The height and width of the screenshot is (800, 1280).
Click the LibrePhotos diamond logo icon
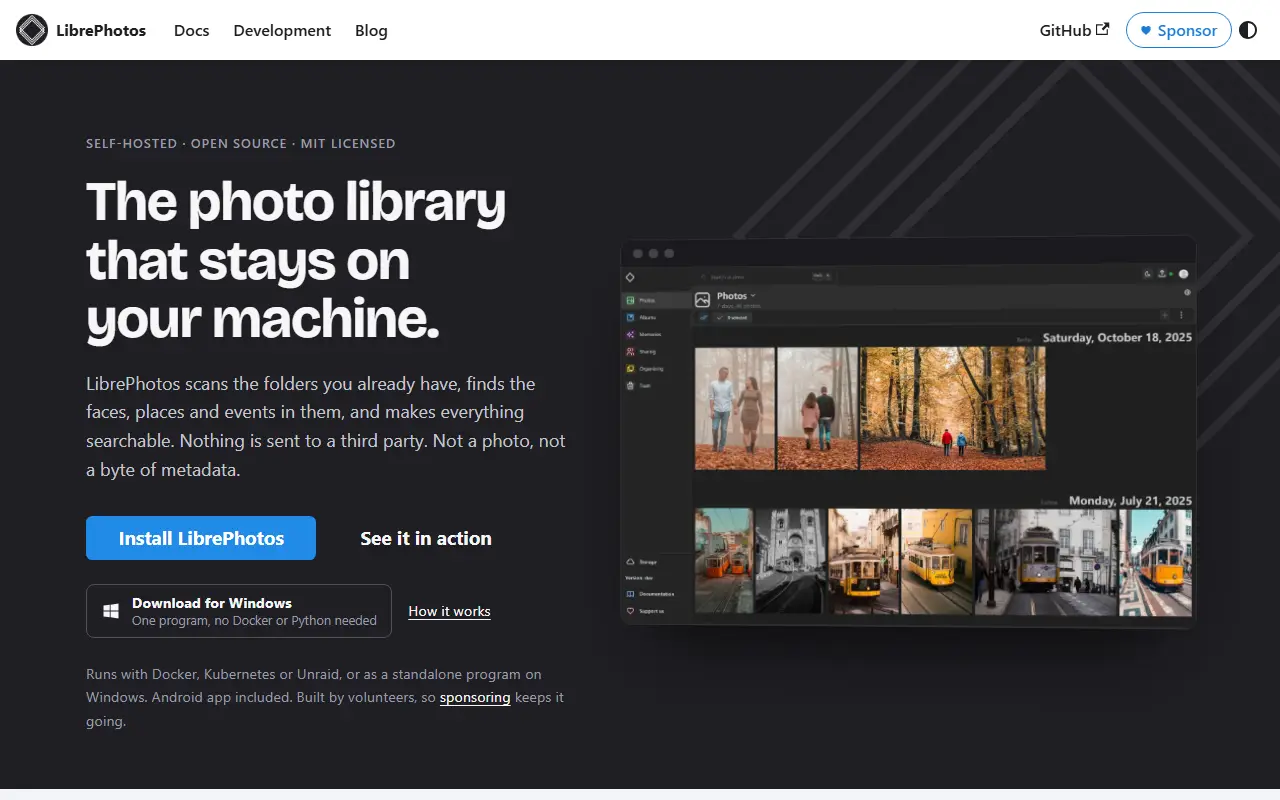pos(32,30)
